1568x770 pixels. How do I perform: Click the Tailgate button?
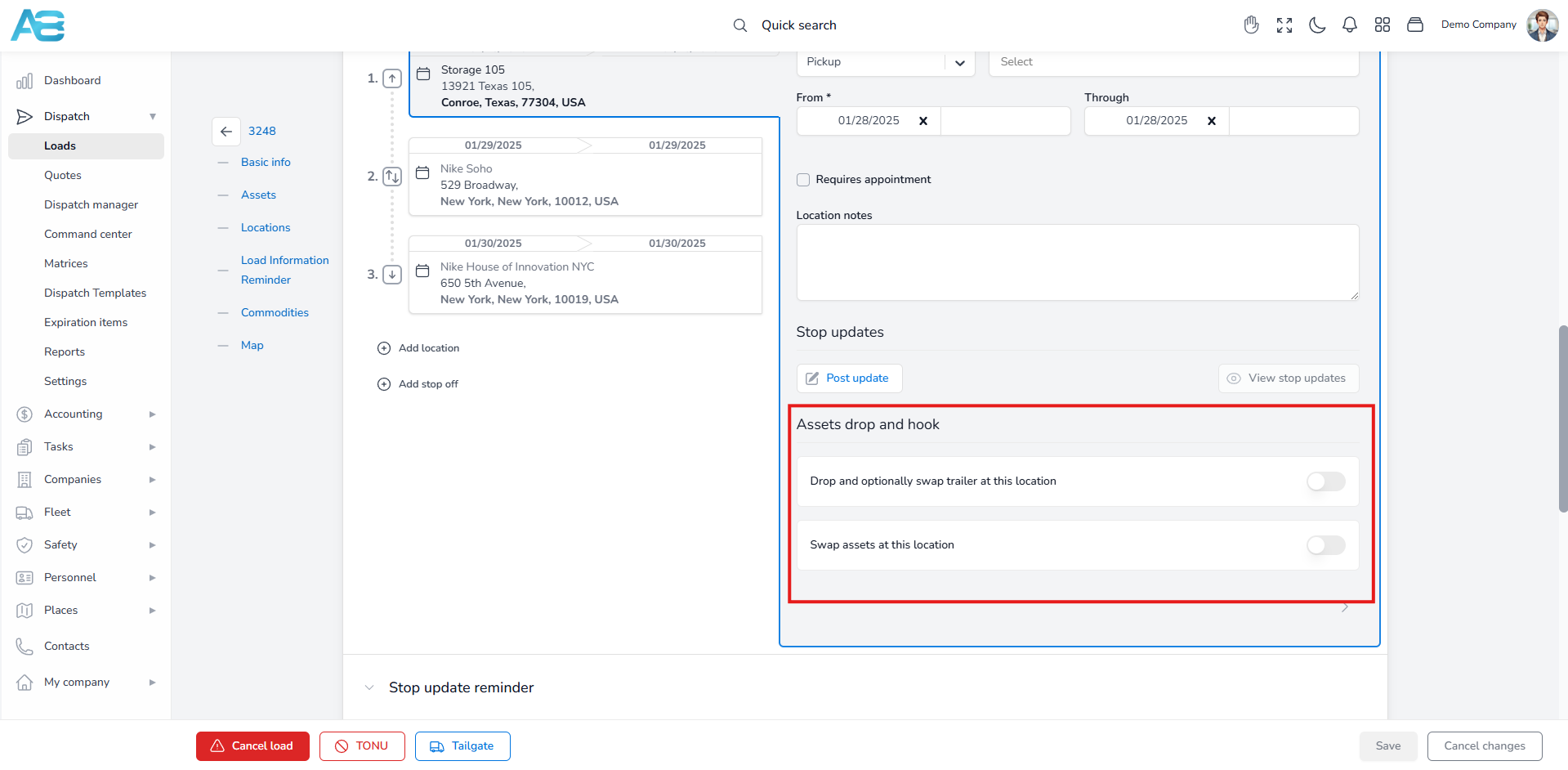coord(462,746)
